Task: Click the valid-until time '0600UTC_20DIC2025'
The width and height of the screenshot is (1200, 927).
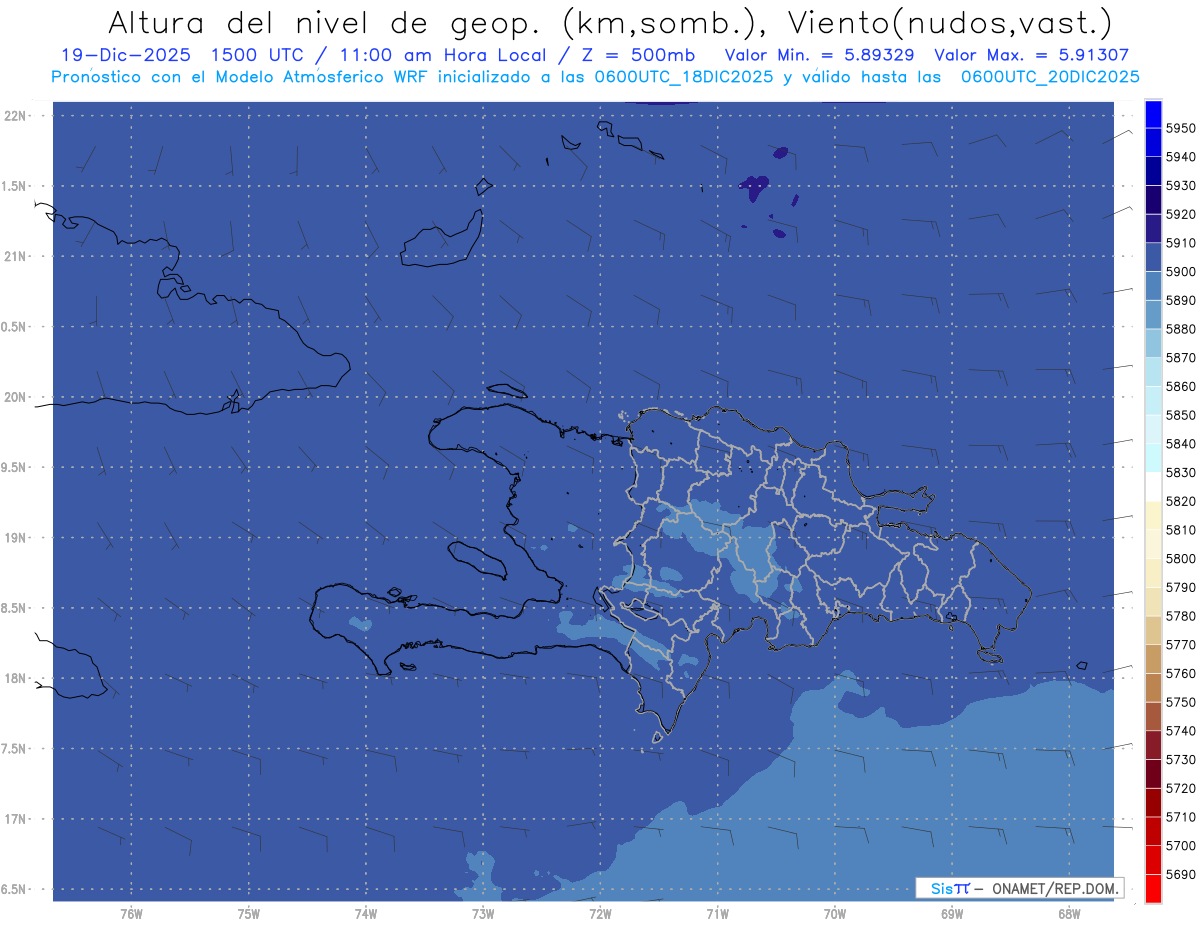Action: (1050, 76)
